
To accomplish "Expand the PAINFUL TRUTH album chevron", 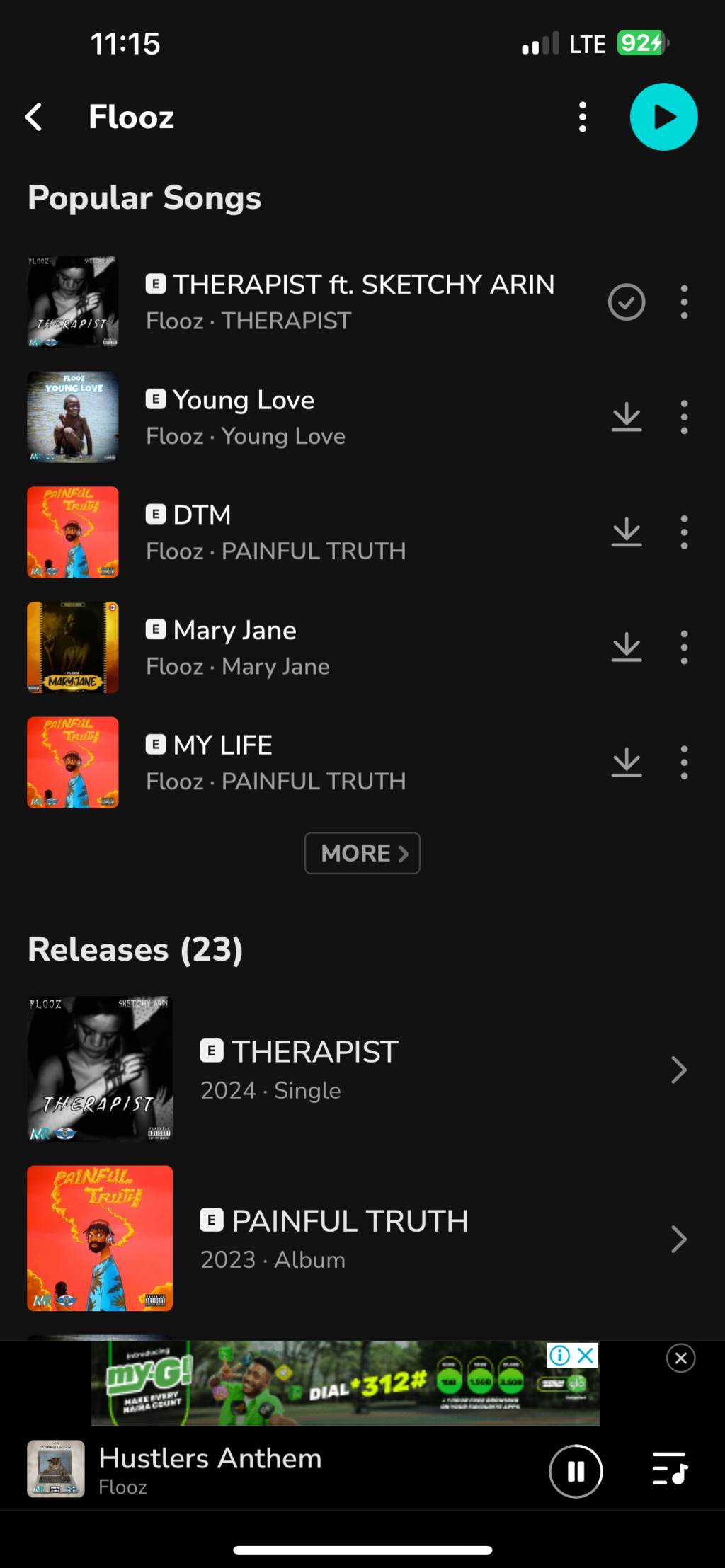I will point(678,1239).
